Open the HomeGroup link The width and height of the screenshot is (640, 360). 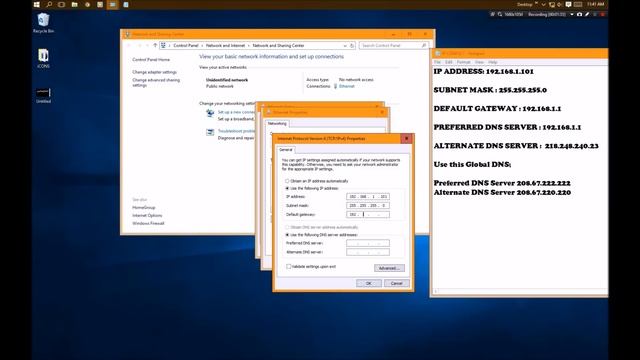point(144,208)
